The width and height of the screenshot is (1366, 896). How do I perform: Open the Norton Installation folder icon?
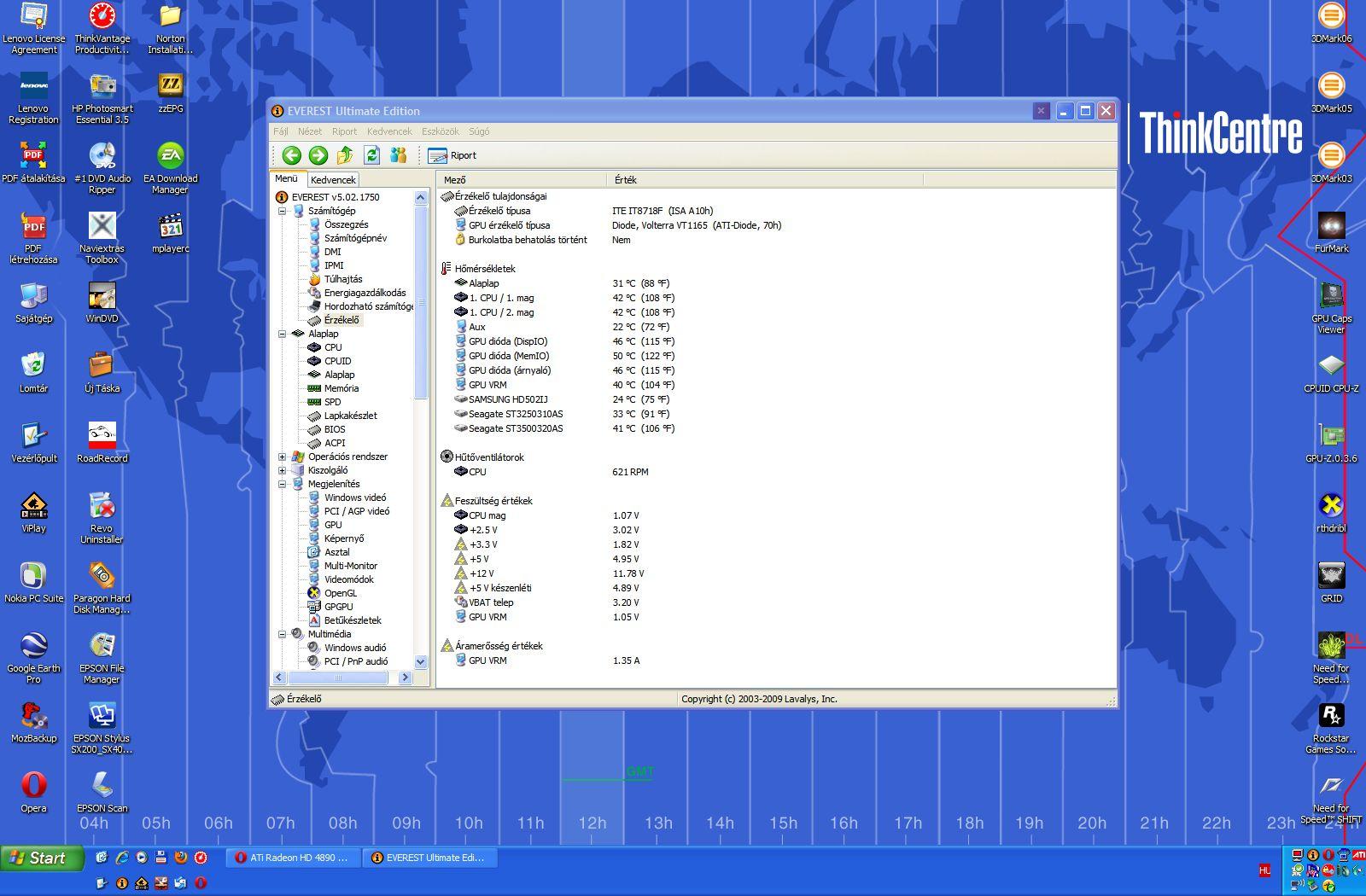point(171,28)
